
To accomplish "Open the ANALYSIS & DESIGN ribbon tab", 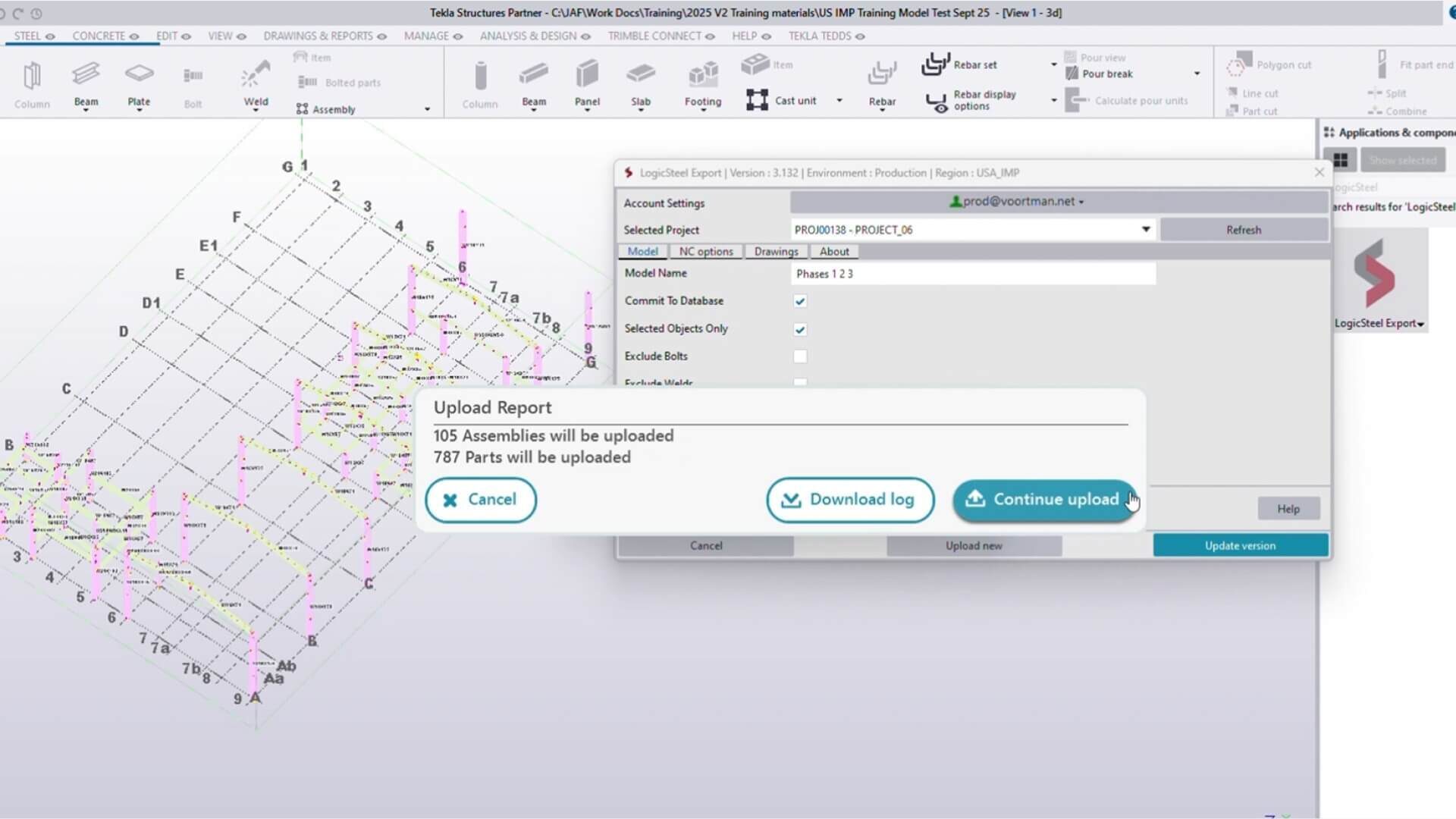I will click(x=528, y=36).
